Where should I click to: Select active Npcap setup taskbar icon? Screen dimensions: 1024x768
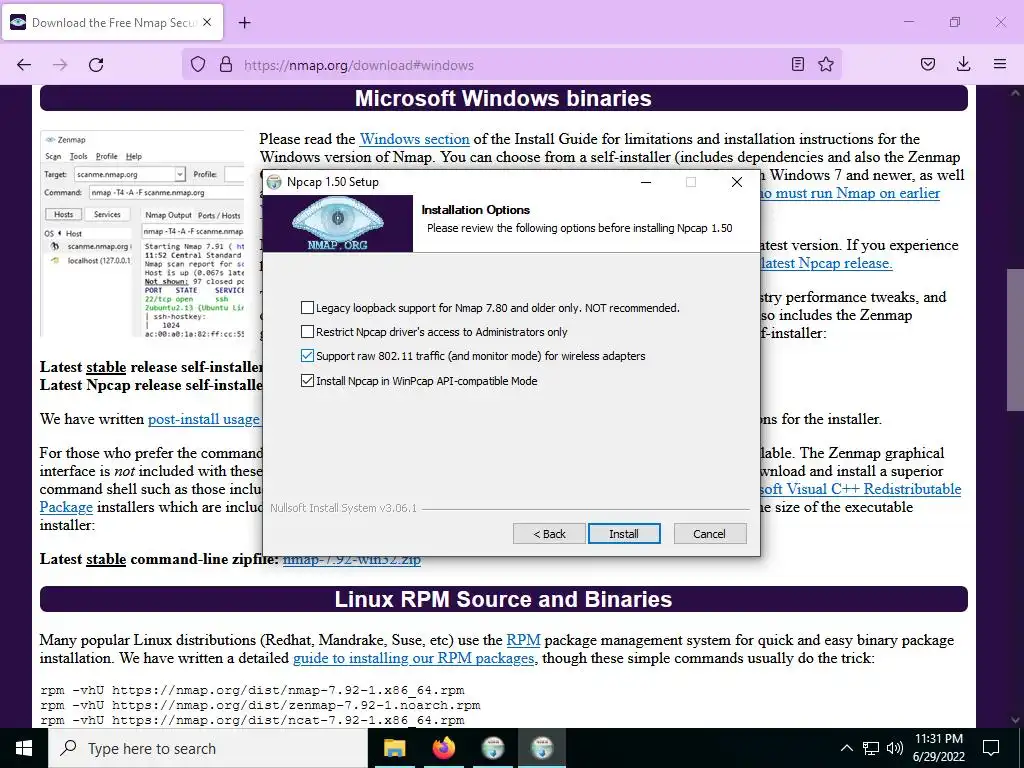pos(542,748)
